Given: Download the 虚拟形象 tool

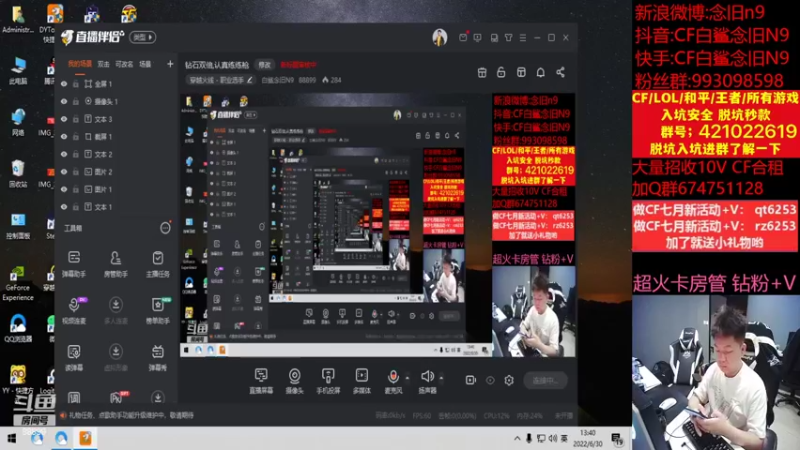Looking at the screenshot, I should [x=116, y=357].
